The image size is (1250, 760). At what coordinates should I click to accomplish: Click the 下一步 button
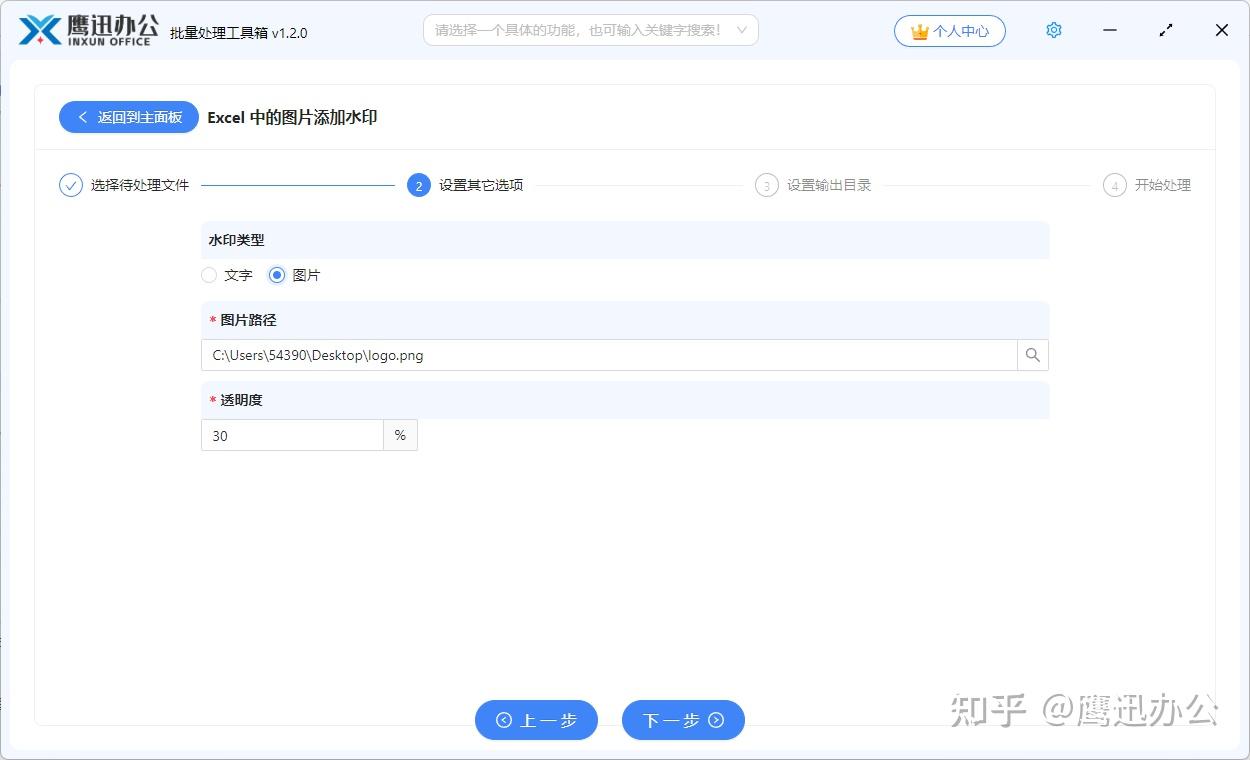[683, 720]
